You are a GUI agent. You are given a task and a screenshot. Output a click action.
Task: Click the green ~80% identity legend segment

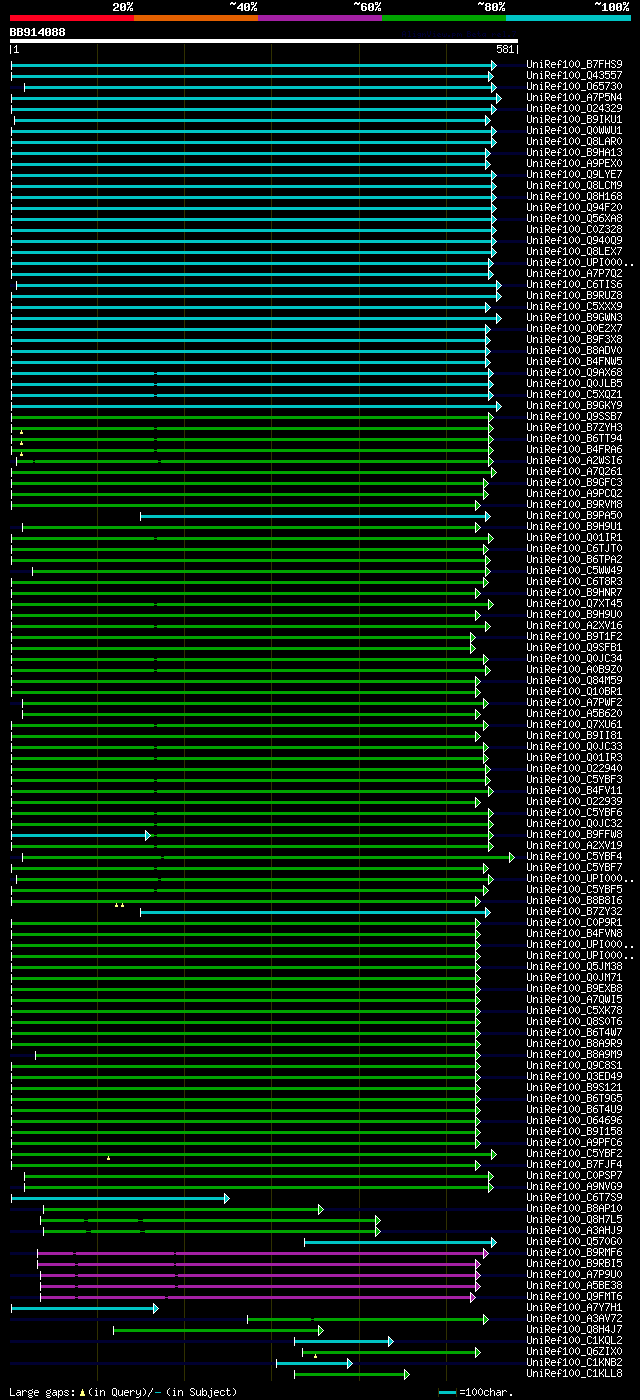[x=444, y=17]
